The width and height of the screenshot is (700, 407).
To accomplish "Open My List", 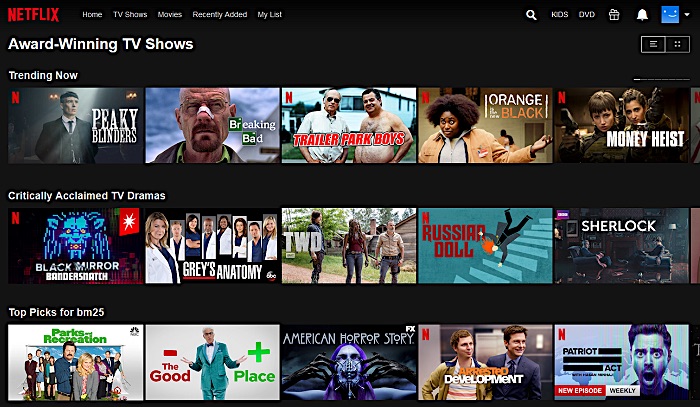I will (269, 14).
